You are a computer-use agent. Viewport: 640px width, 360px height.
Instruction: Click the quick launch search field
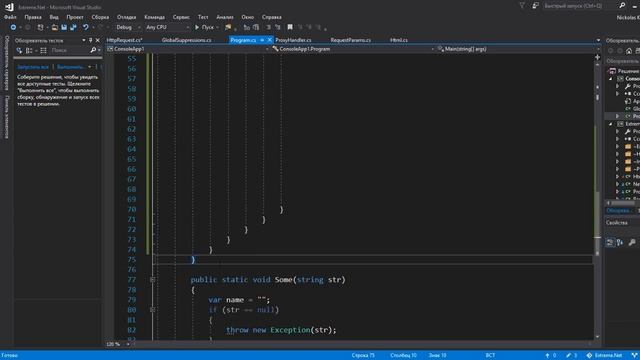point(580,6)
